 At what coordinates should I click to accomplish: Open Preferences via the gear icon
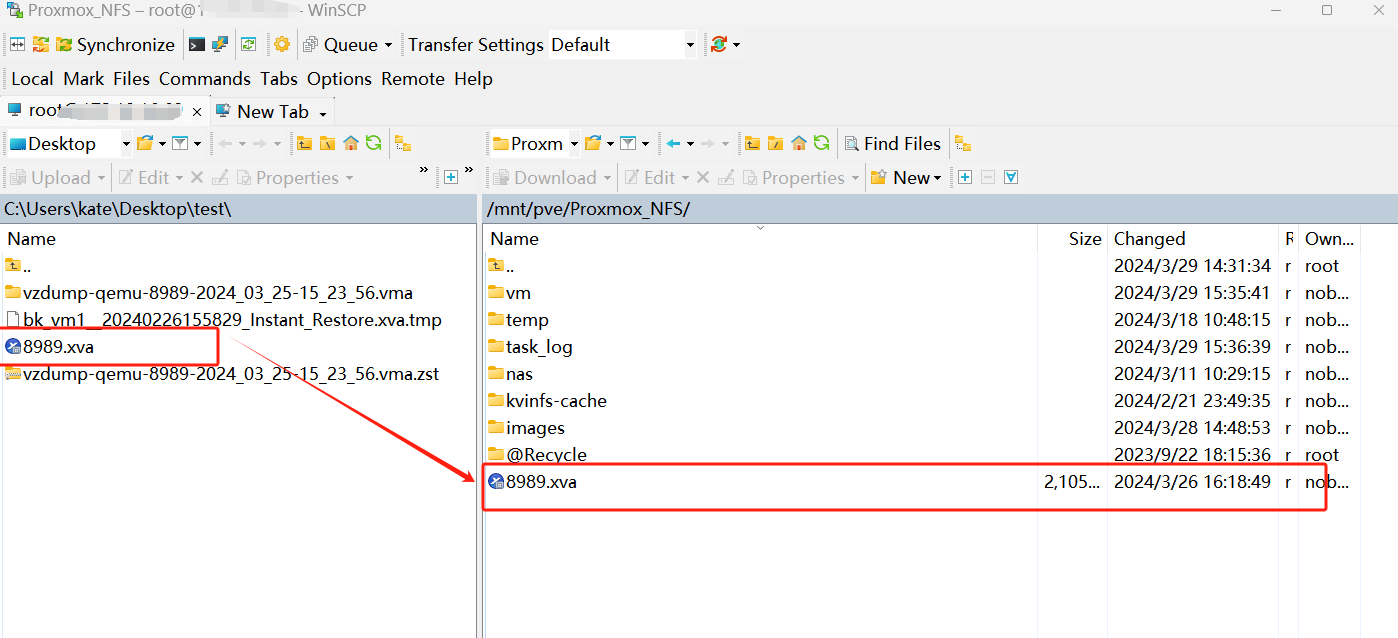click(282, 44)
